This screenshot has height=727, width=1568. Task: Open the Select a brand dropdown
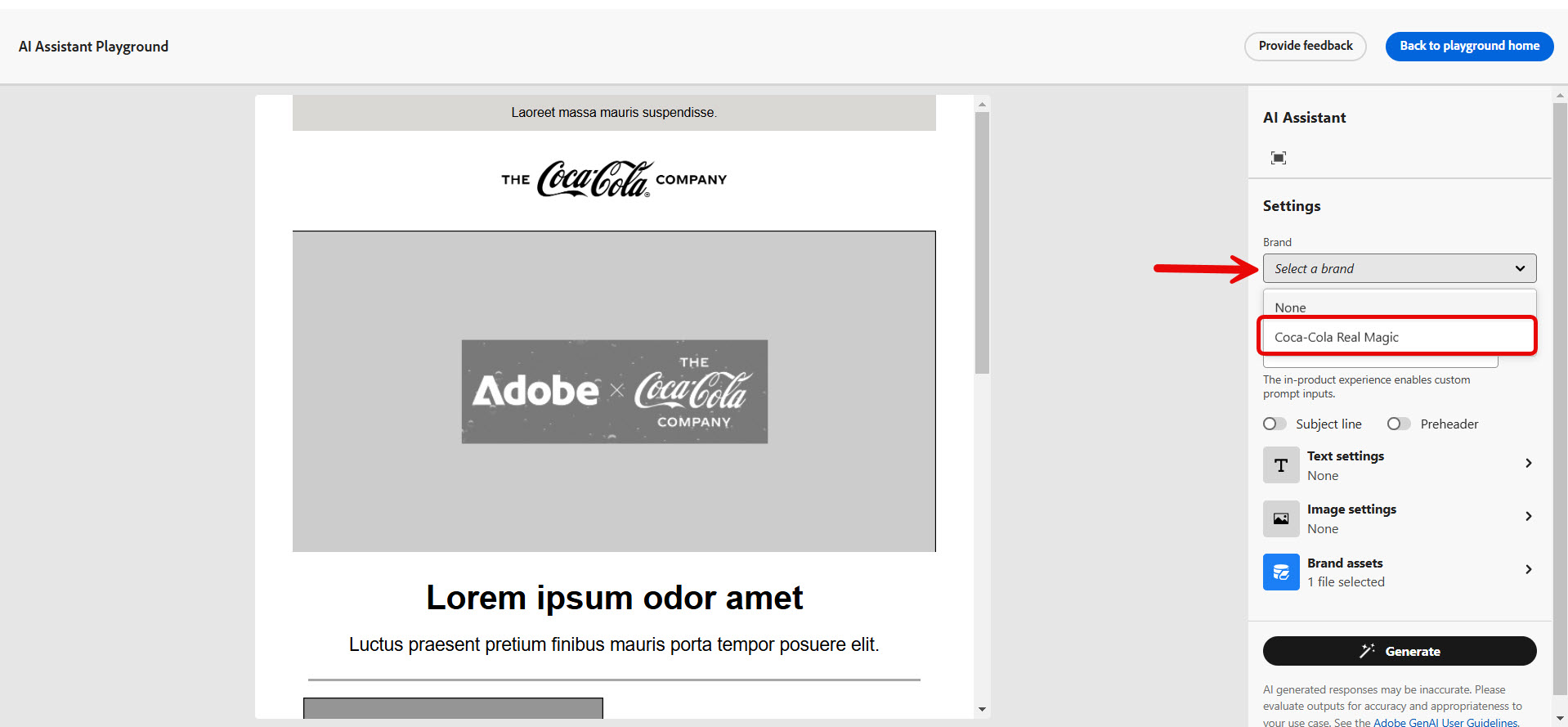pos(1400,268)
